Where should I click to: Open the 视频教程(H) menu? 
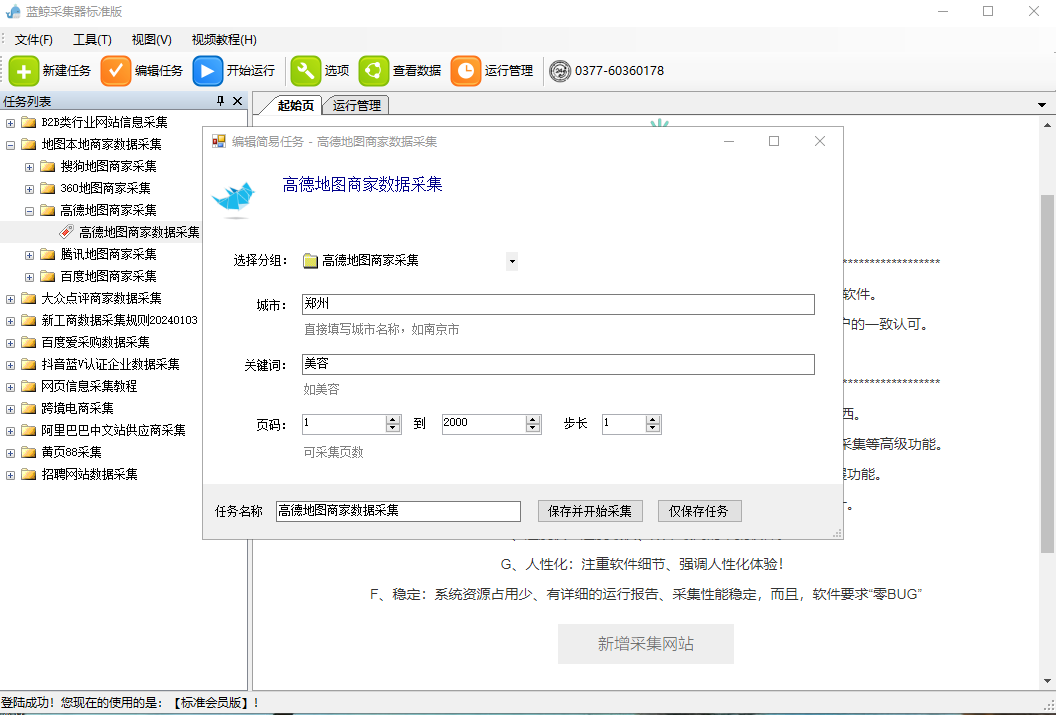pyautogui.click(x=224, y=40)
